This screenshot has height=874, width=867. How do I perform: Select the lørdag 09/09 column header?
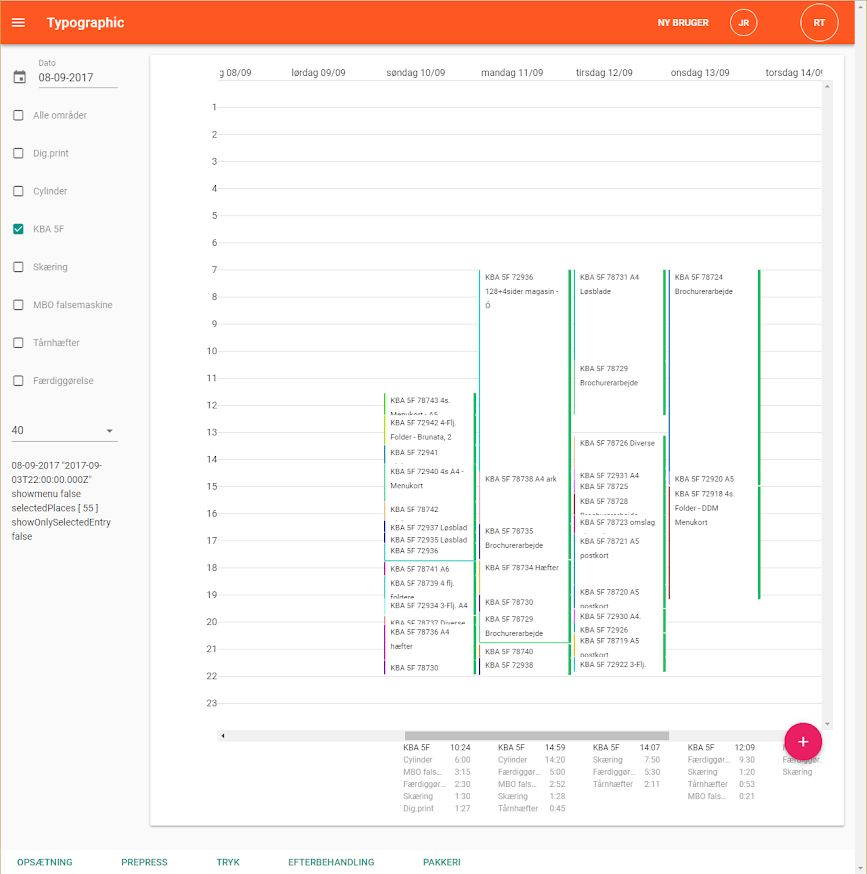pyautogui.click(x=318, y=72)
